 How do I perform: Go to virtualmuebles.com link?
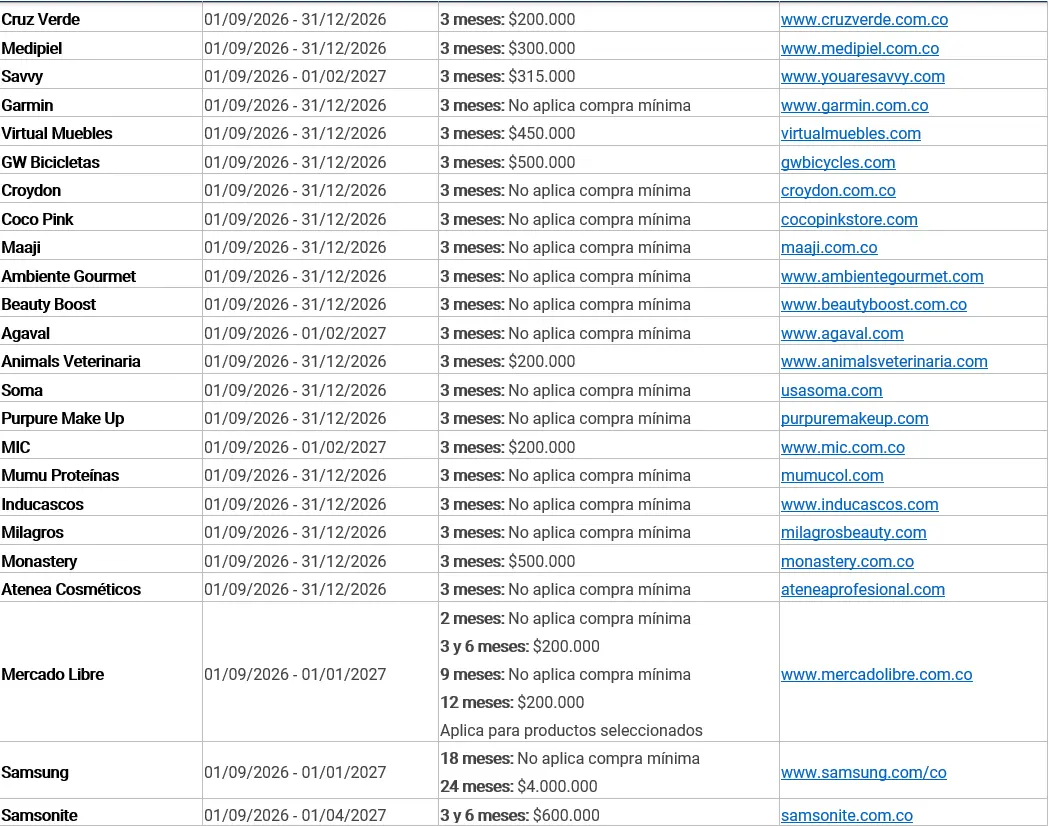[850, 133]
